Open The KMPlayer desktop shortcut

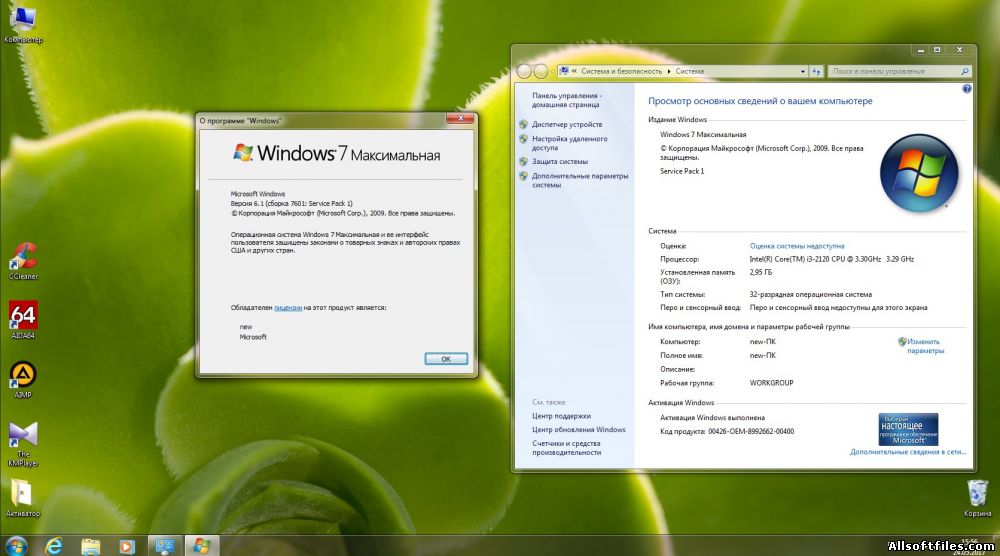point(23,443)
